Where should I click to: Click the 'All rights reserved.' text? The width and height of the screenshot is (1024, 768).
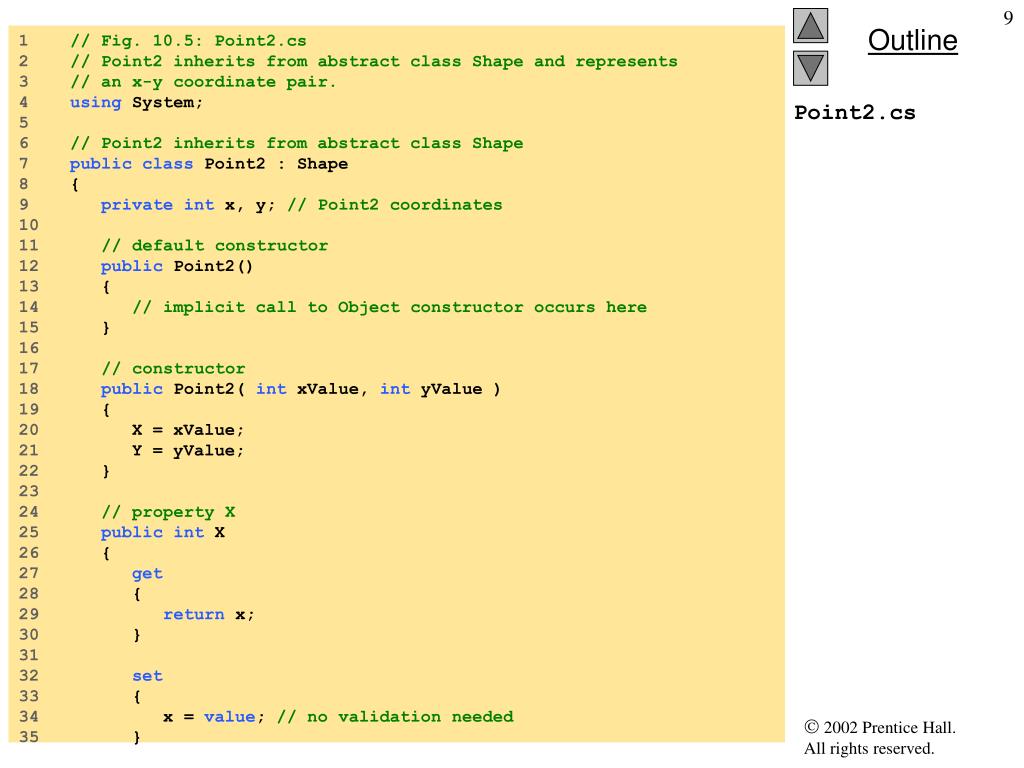tap(869, 748)
